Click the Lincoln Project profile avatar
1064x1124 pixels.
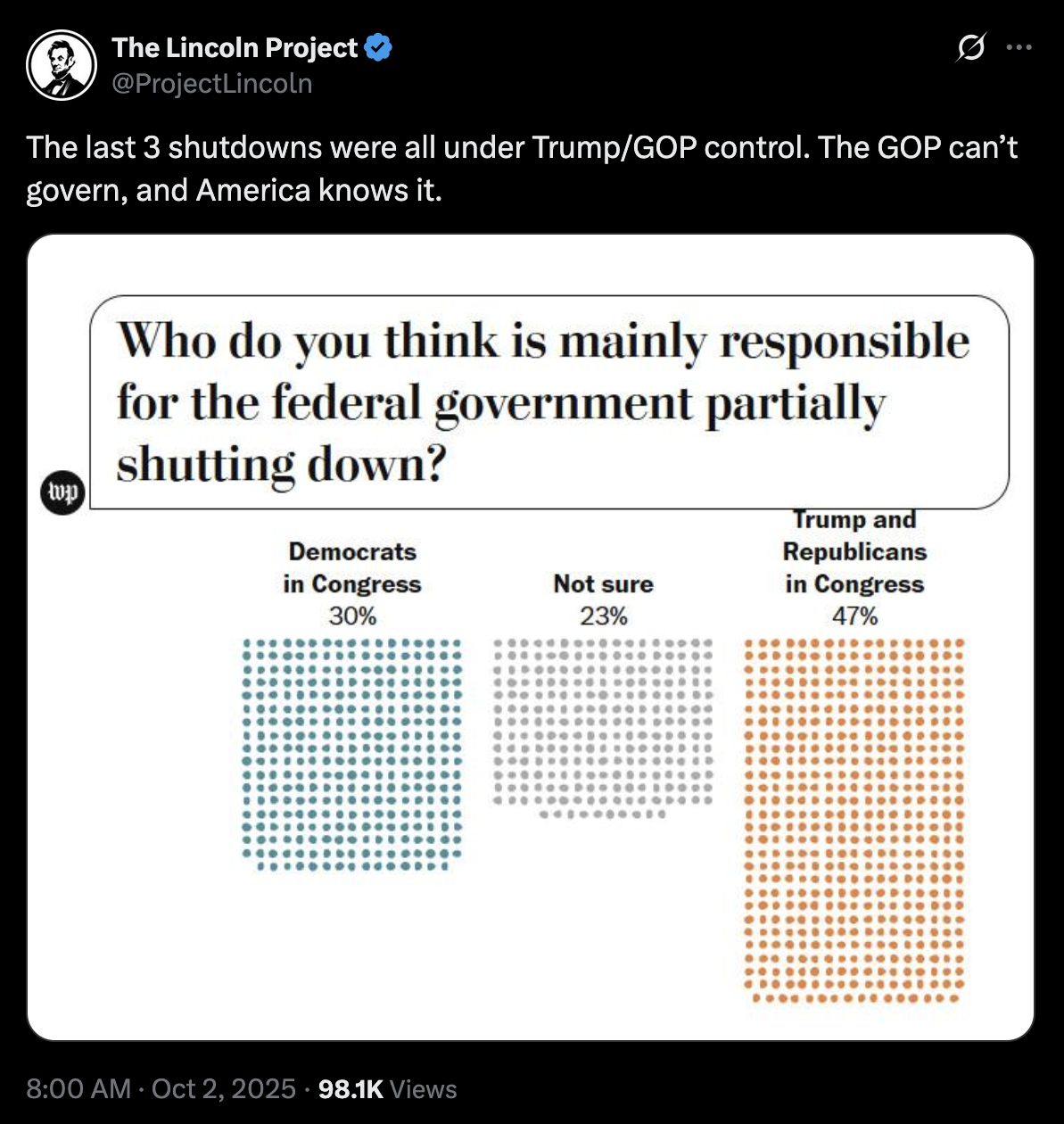click(62, 64)
